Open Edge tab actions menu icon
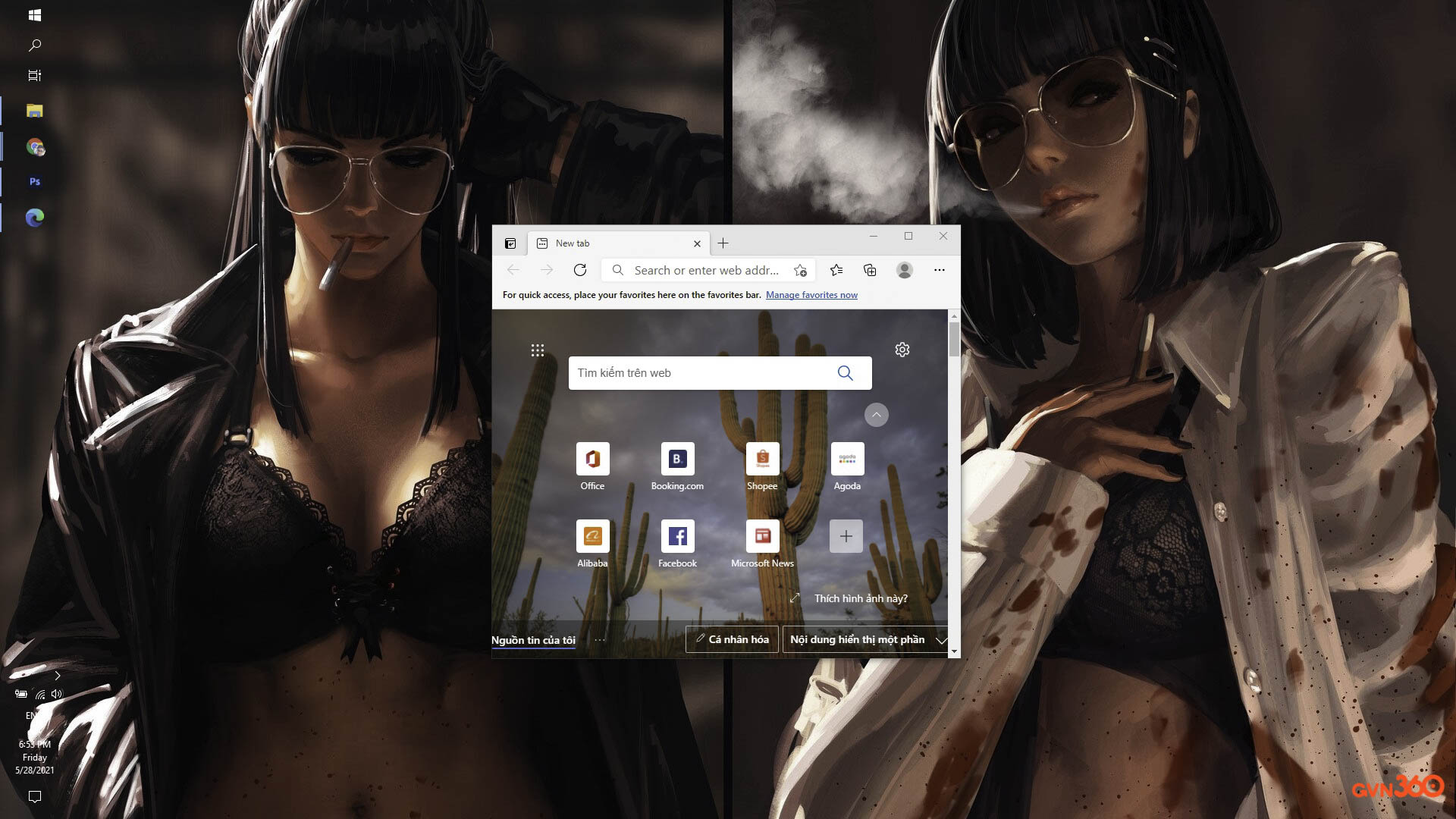Screen dimensions: 1456x819 (x=510, y=243)
